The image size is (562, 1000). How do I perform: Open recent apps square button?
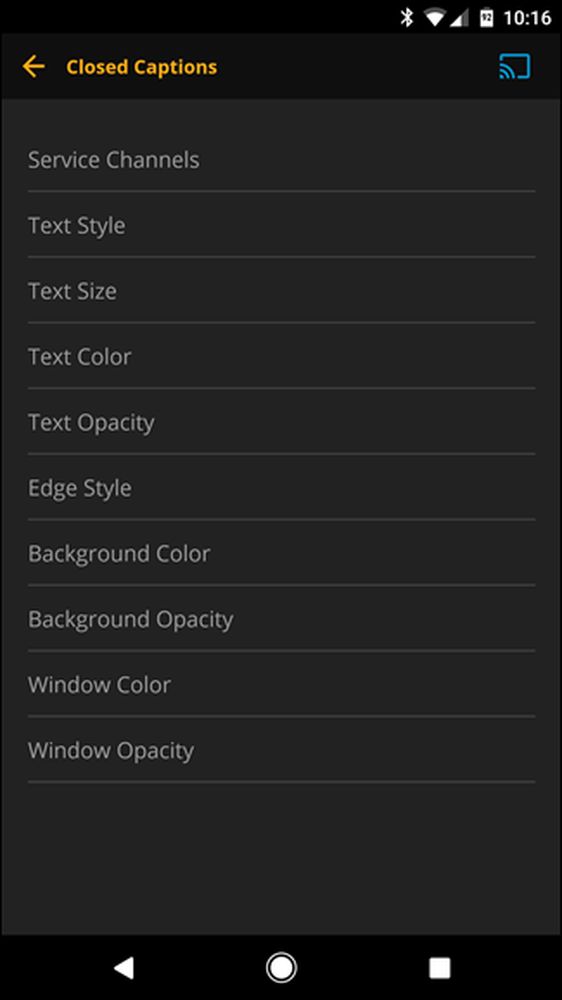coord(439,967)
